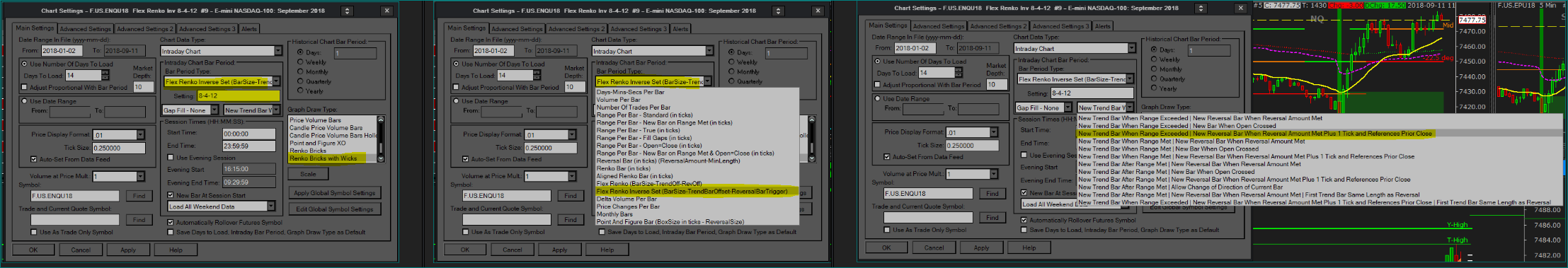
Task: Click Start Time field 00:00:00 in left window
Action: [x=248, y=134]
